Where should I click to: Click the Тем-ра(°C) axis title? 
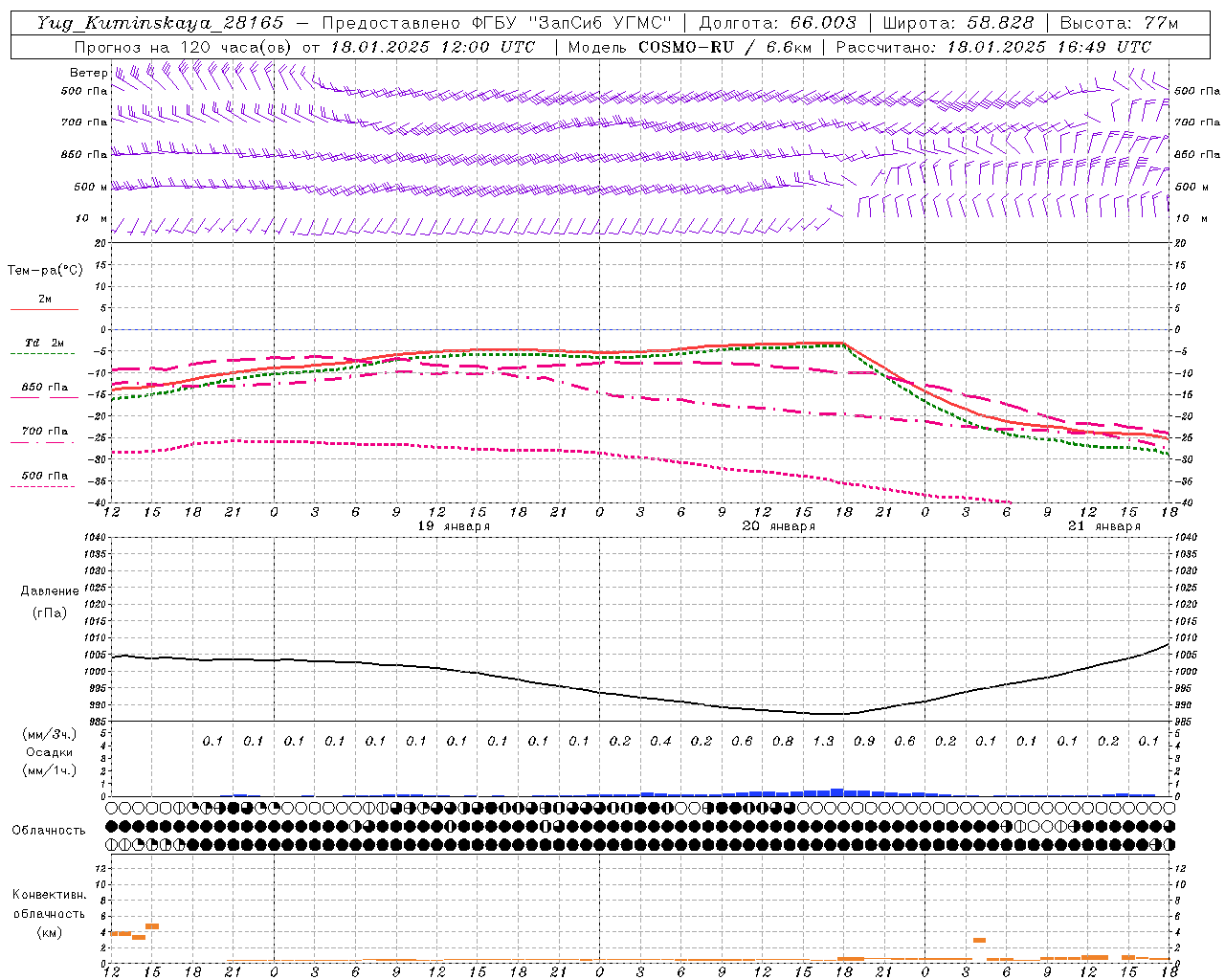coord(45,270)
